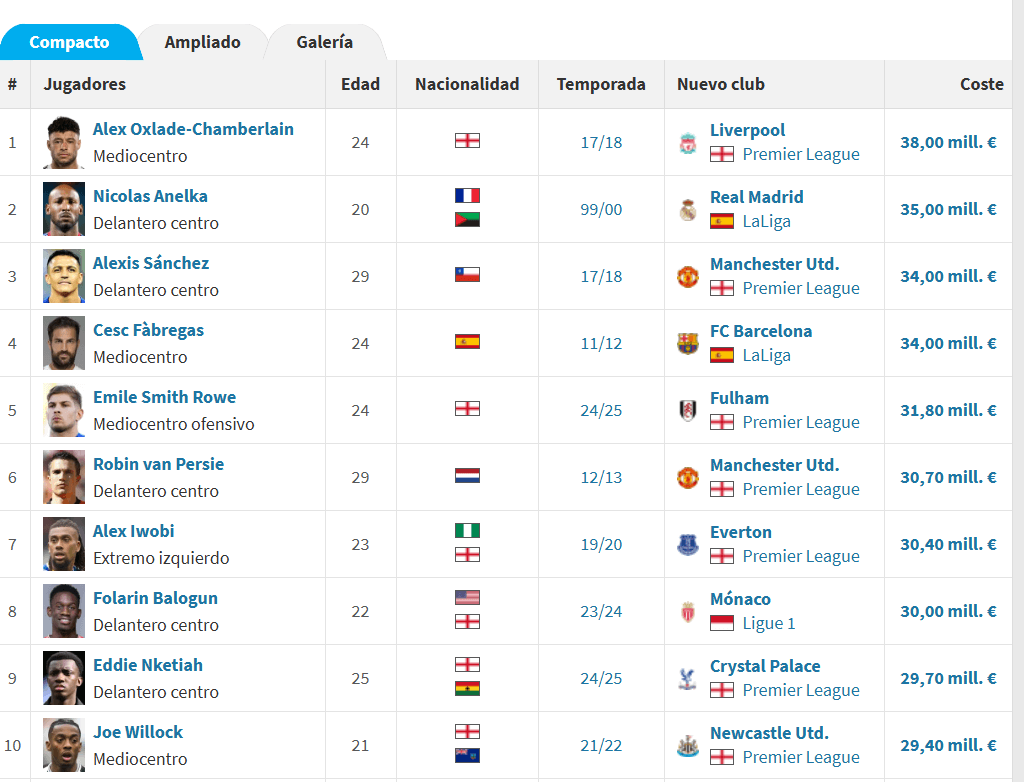This screenshot has height=782, width=1024.
Task: Click the Everton club crest icon
Action: [687, 544]
